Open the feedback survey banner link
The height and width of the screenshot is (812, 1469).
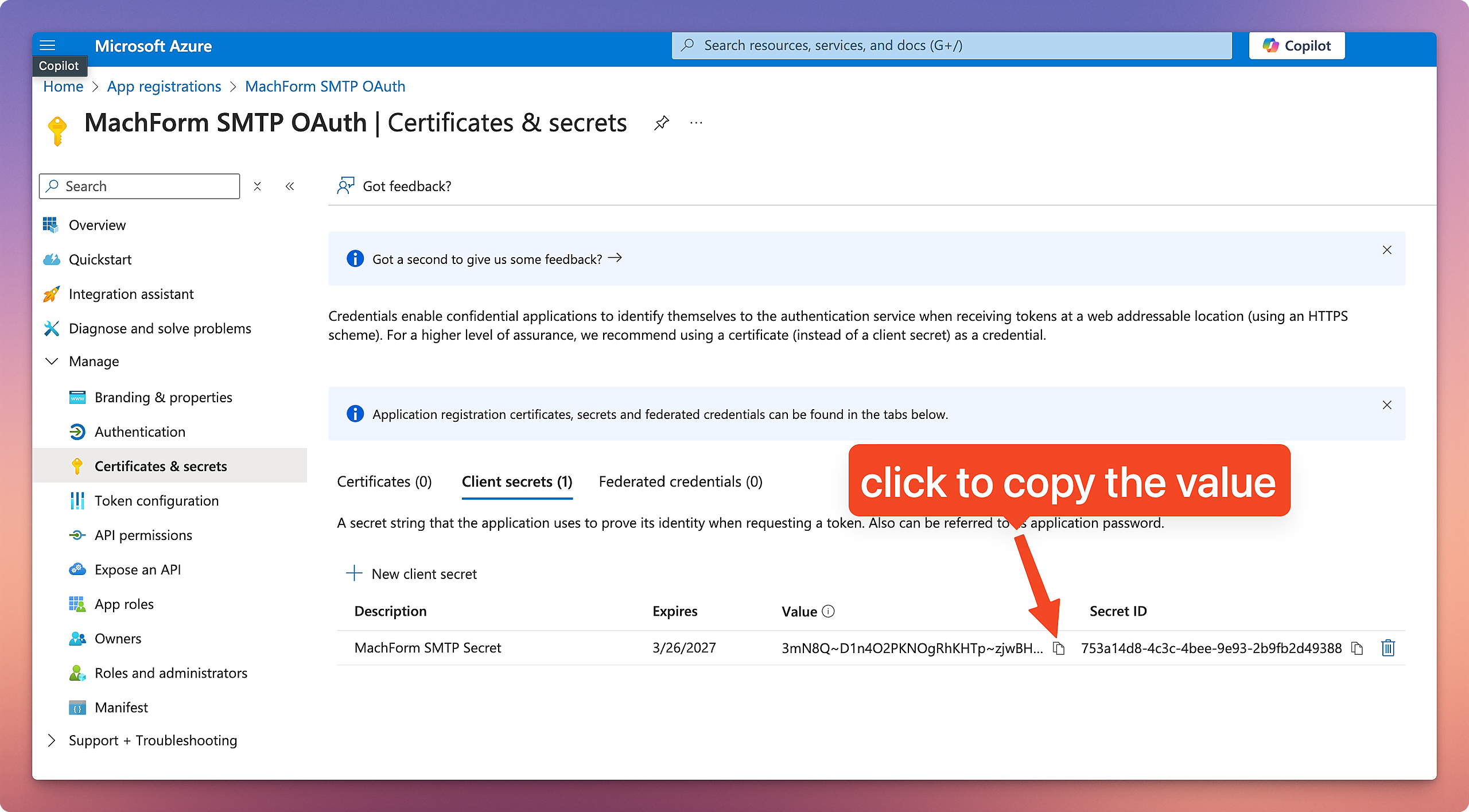click(497, 259)
